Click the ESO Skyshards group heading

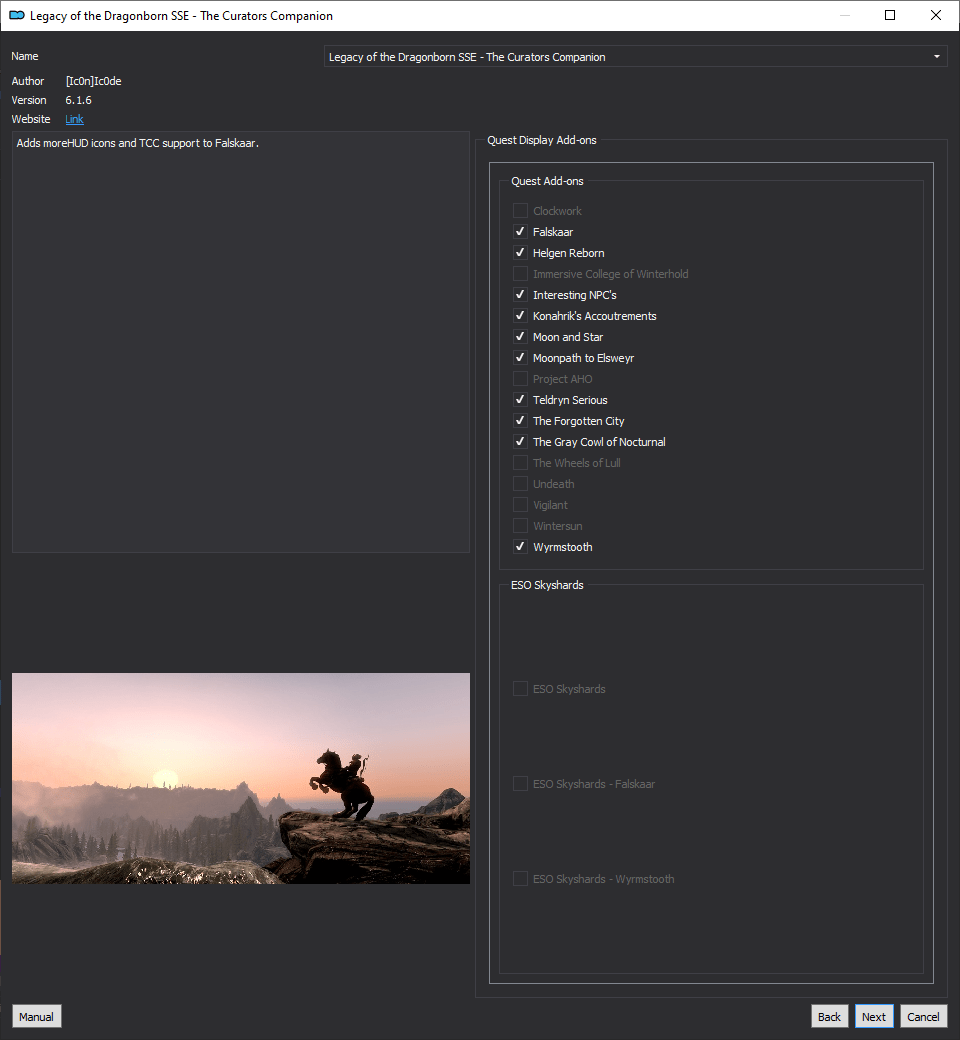coord(547,585)
